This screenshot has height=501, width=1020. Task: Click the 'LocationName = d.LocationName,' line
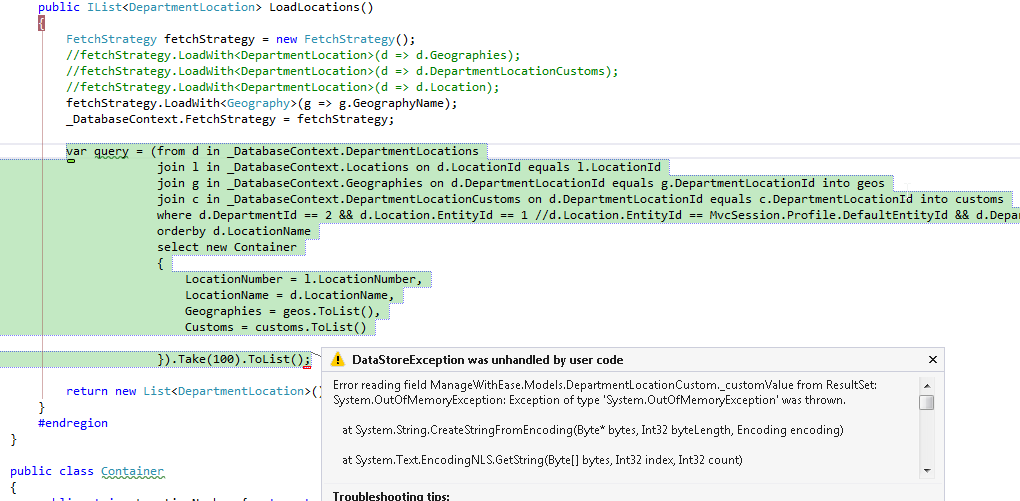tap(289, 295)
